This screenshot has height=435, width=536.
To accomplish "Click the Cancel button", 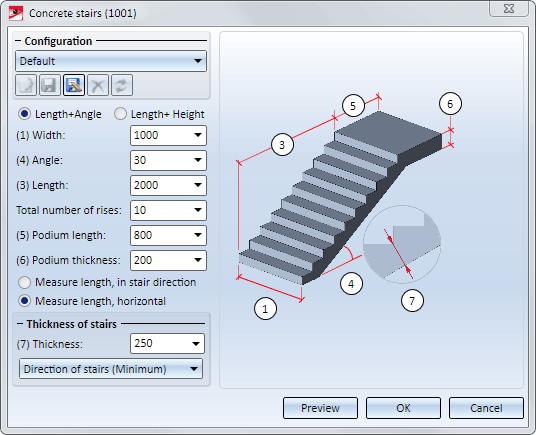I will tap(486, 408).
